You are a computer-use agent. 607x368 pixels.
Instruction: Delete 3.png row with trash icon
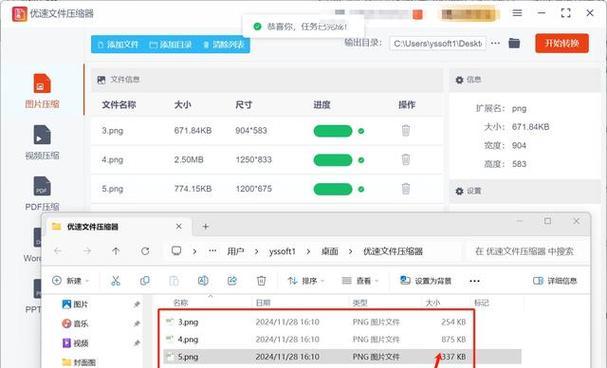[405, 130]
